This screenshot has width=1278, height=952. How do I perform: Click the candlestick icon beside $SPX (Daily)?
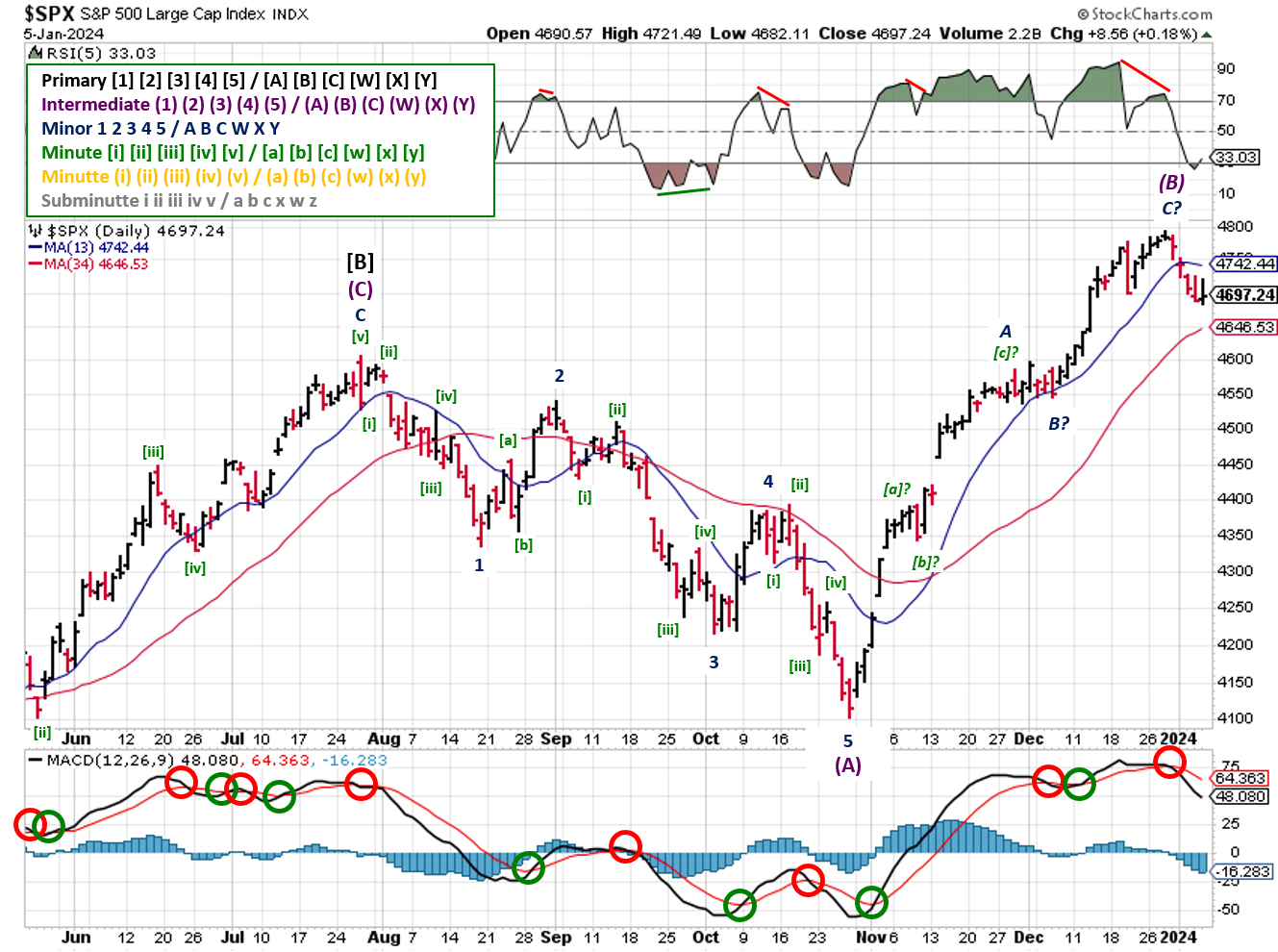point(36,231)
